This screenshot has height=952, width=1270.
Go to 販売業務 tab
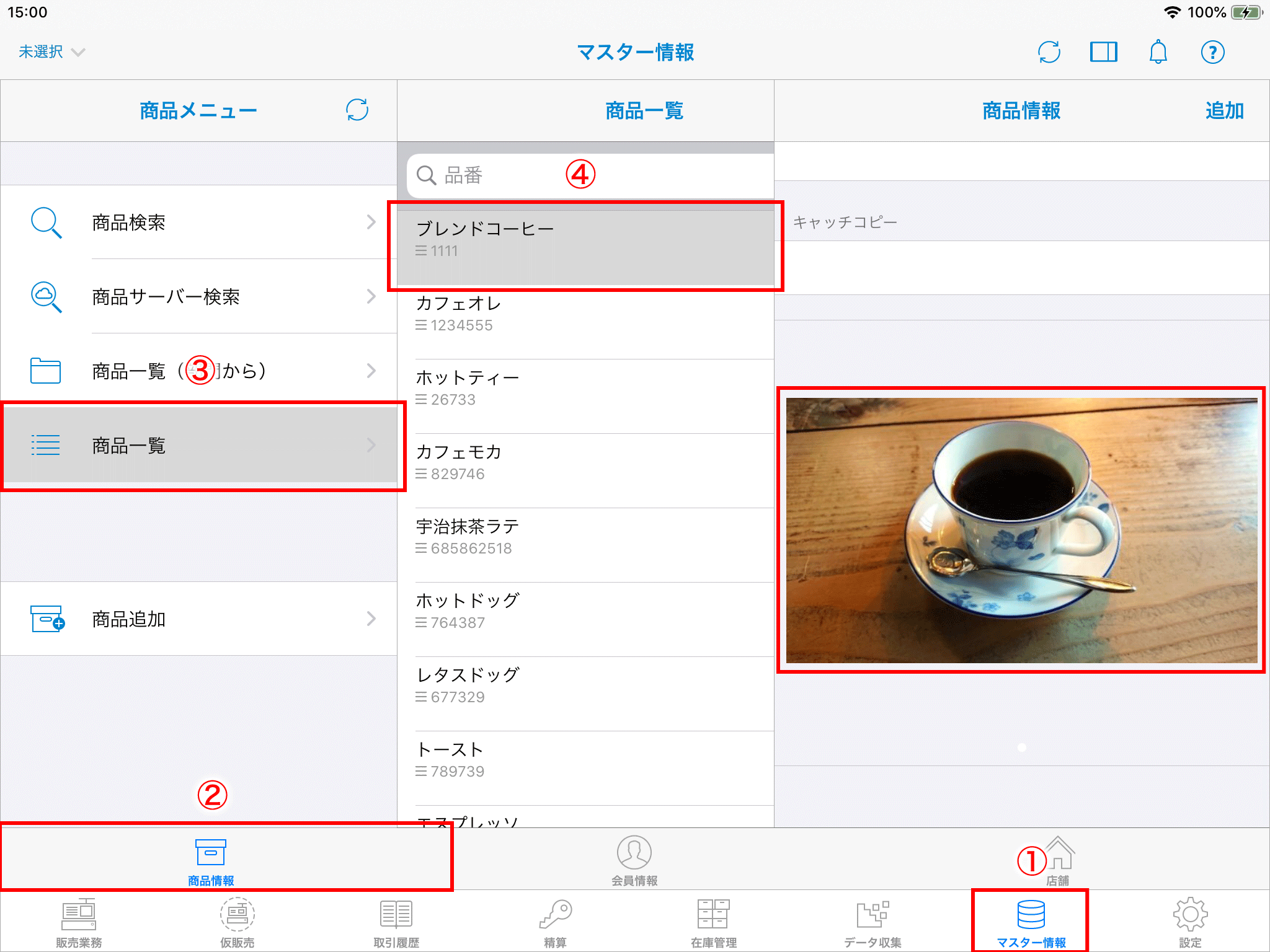[x=79, y=921]
